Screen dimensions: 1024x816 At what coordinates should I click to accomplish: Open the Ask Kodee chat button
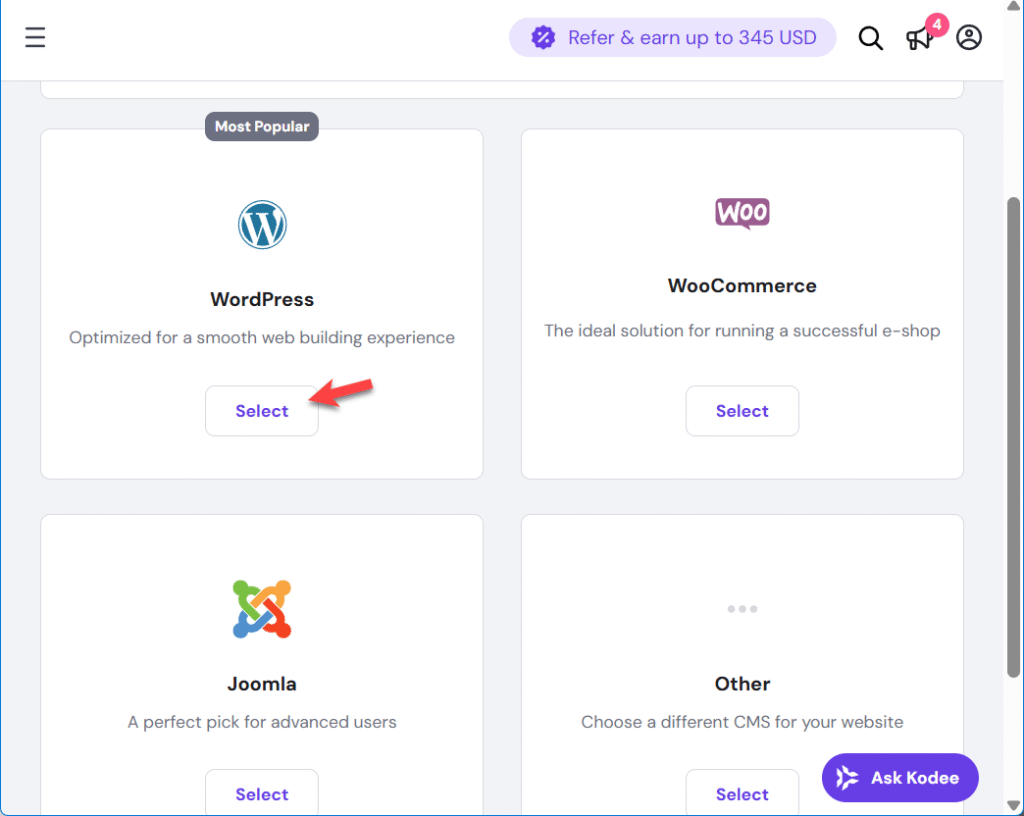click(900, 778)
